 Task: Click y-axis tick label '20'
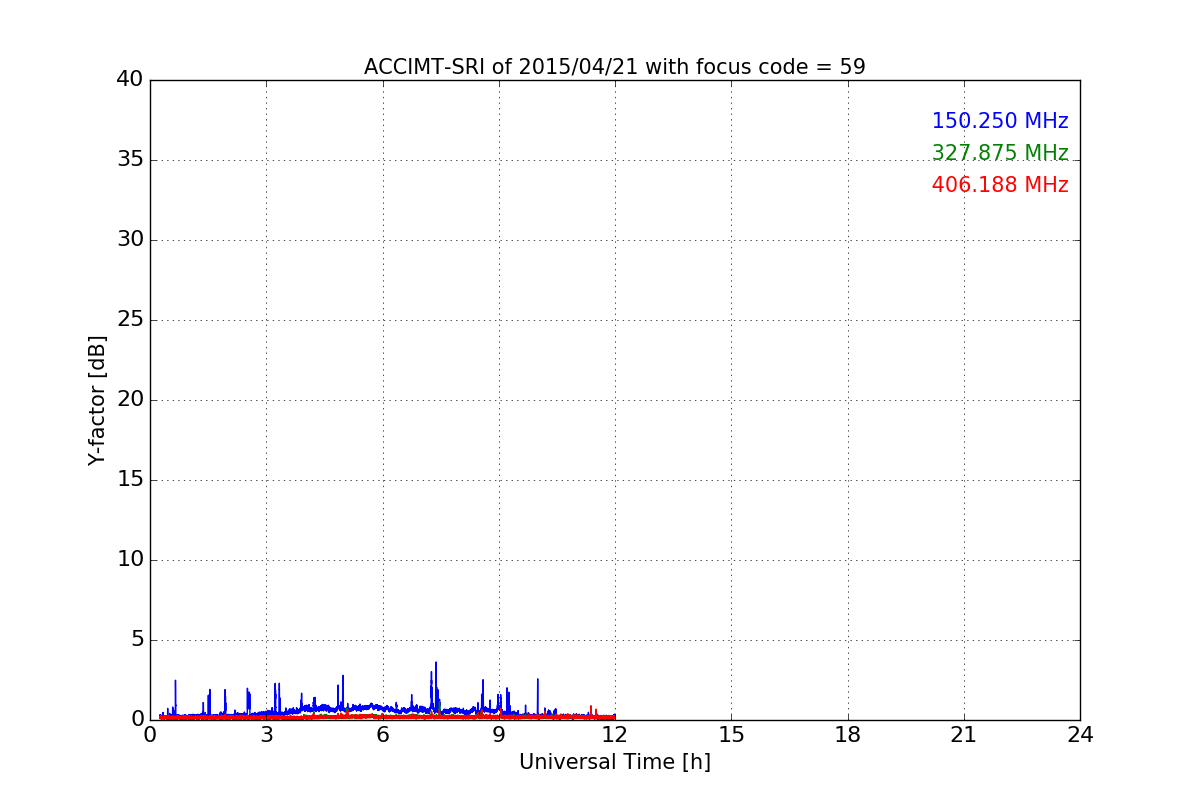click(130, 400)
